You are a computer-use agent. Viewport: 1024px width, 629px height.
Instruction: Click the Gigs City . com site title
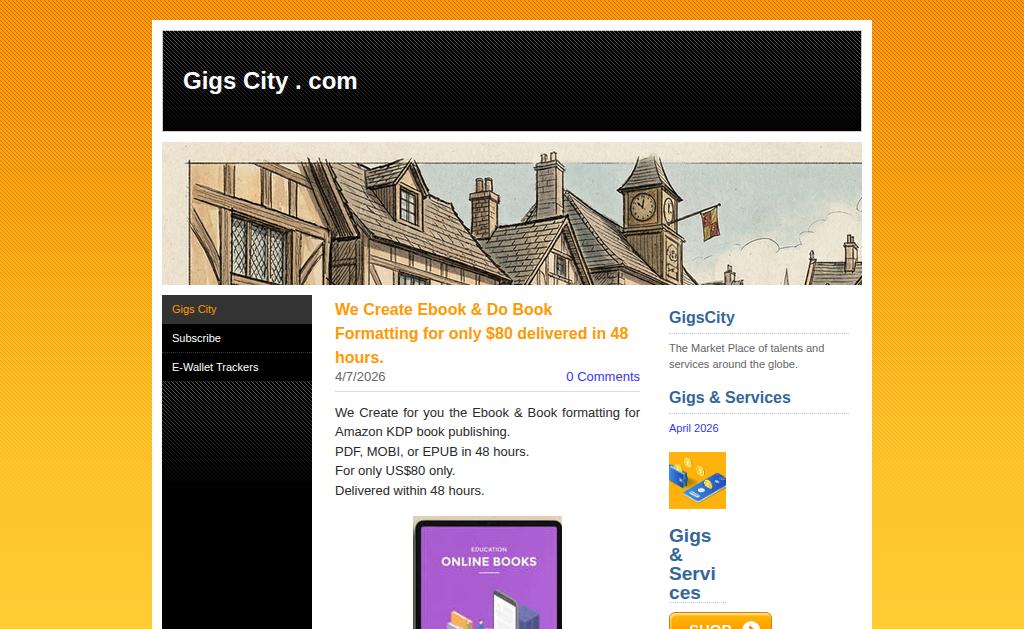coord(270,81)
